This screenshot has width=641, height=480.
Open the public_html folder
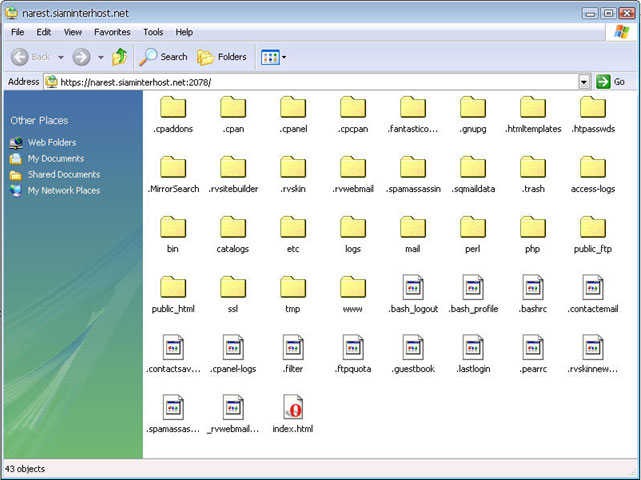tap(173, 288)
